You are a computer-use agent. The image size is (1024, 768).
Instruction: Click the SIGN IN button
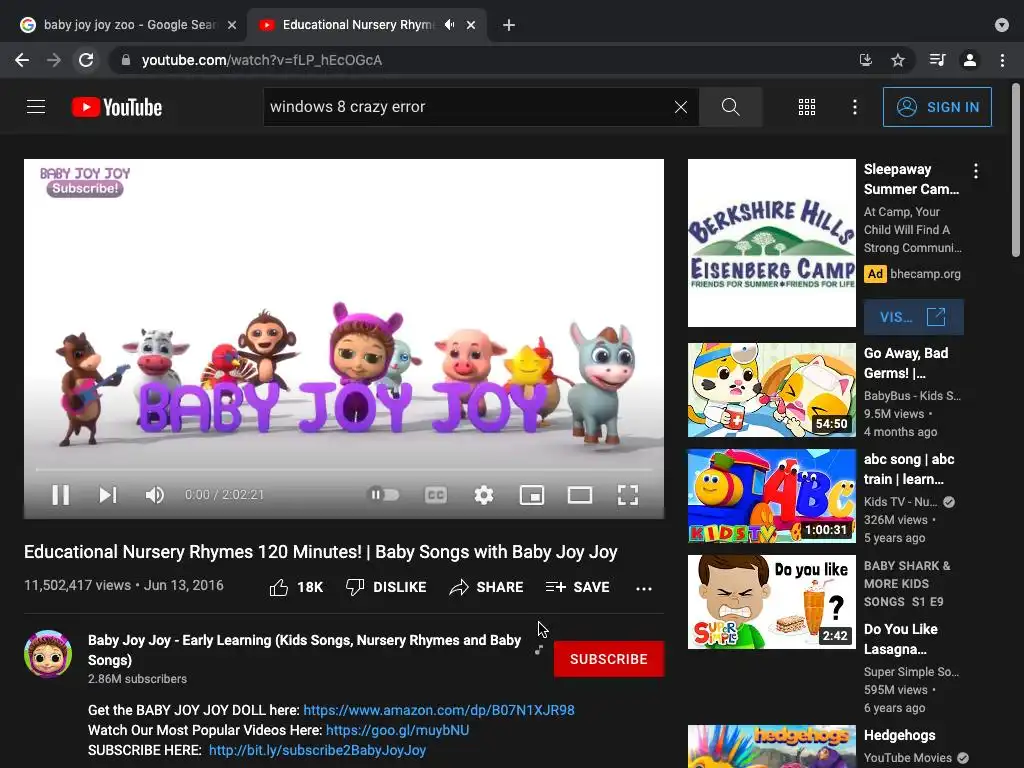937,106
